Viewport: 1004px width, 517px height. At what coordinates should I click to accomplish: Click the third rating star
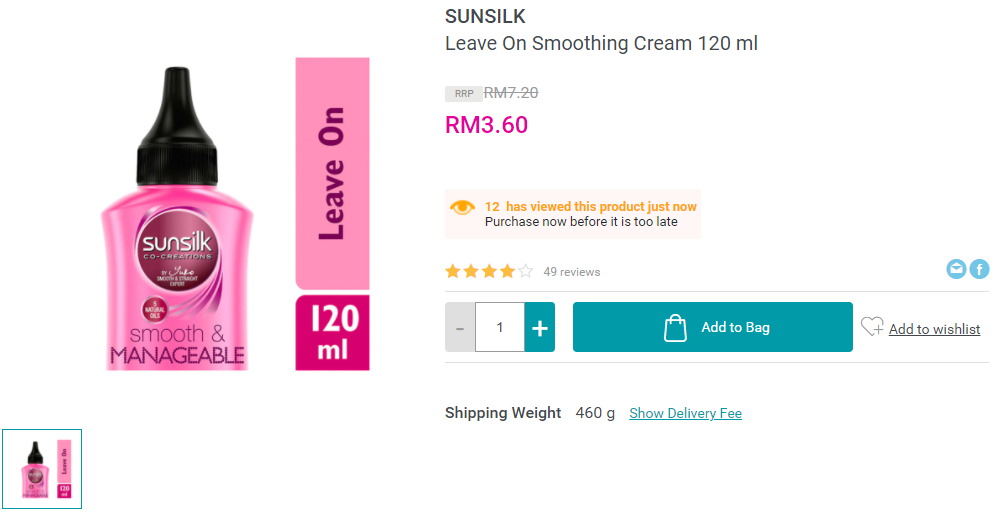[x=489, y=271]
